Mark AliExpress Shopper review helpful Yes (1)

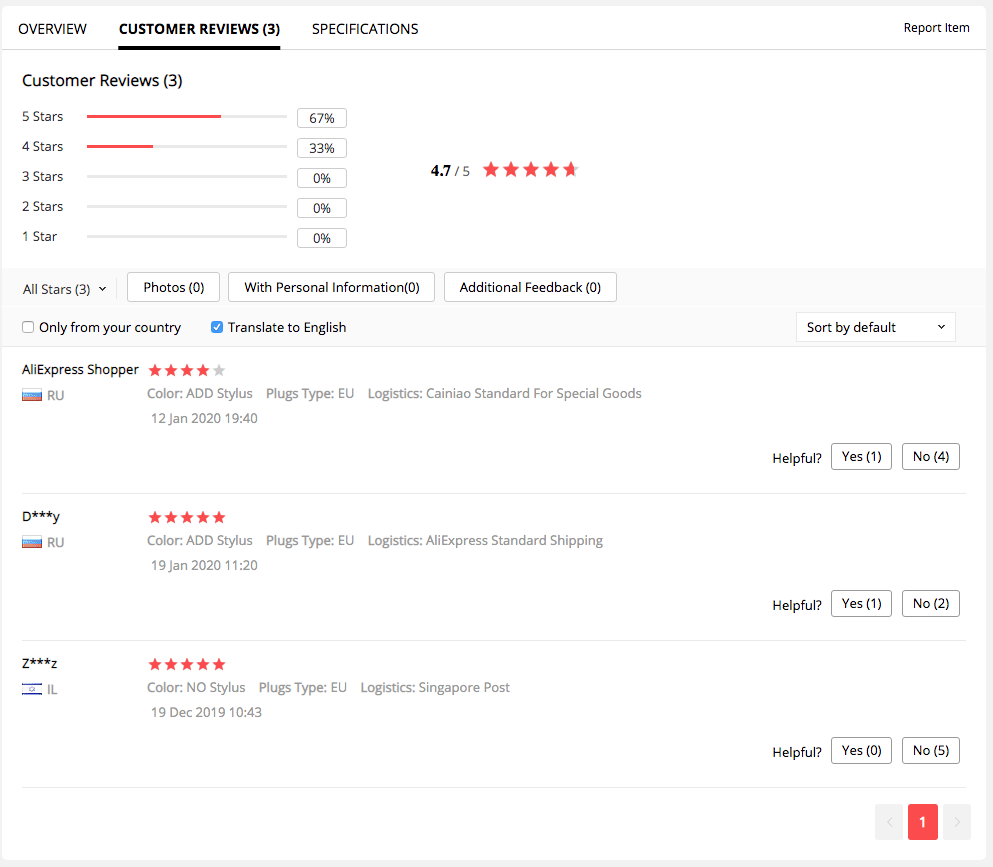[861, 457]
